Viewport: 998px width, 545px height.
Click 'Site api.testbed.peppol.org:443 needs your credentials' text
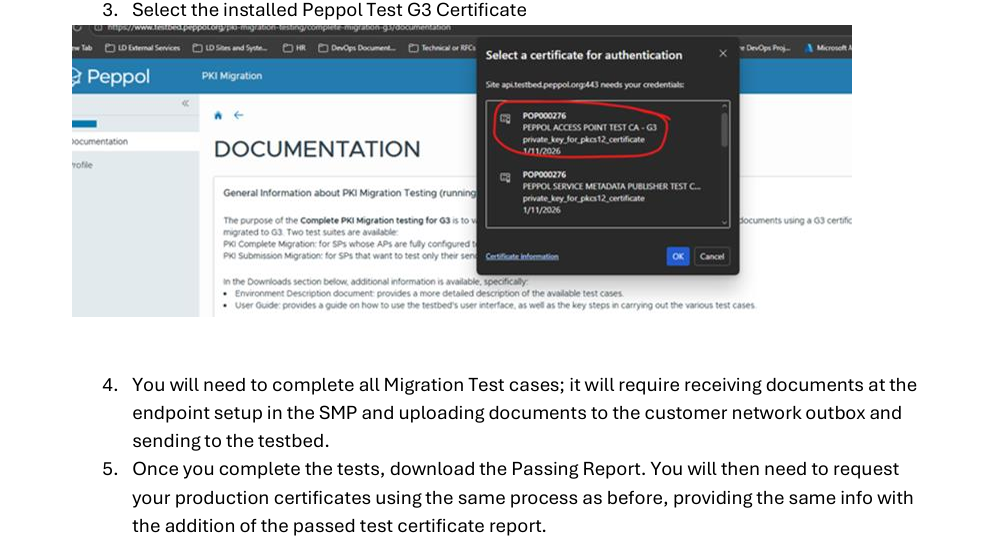coord(585,85)
